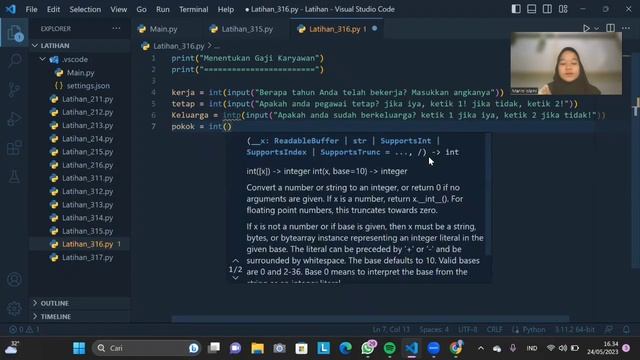Change line ending via CRLF

pos(494,330)
